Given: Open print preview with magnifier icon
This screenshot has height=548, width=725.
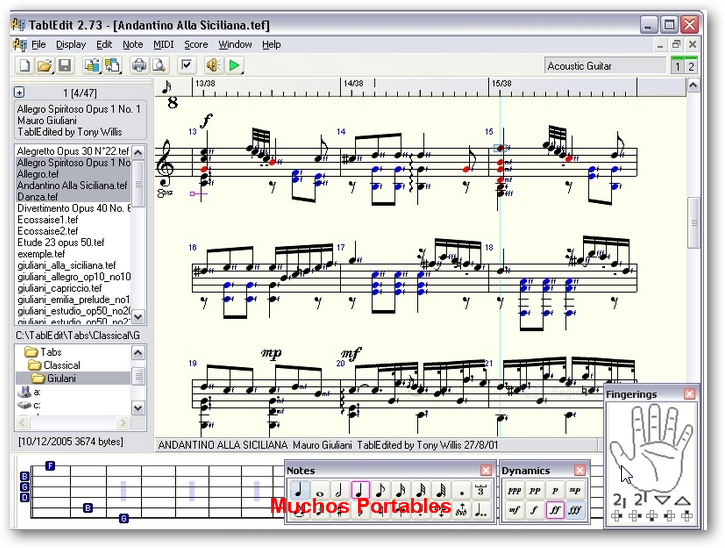Looking at the screenshot, I should (x=160, y=65).
